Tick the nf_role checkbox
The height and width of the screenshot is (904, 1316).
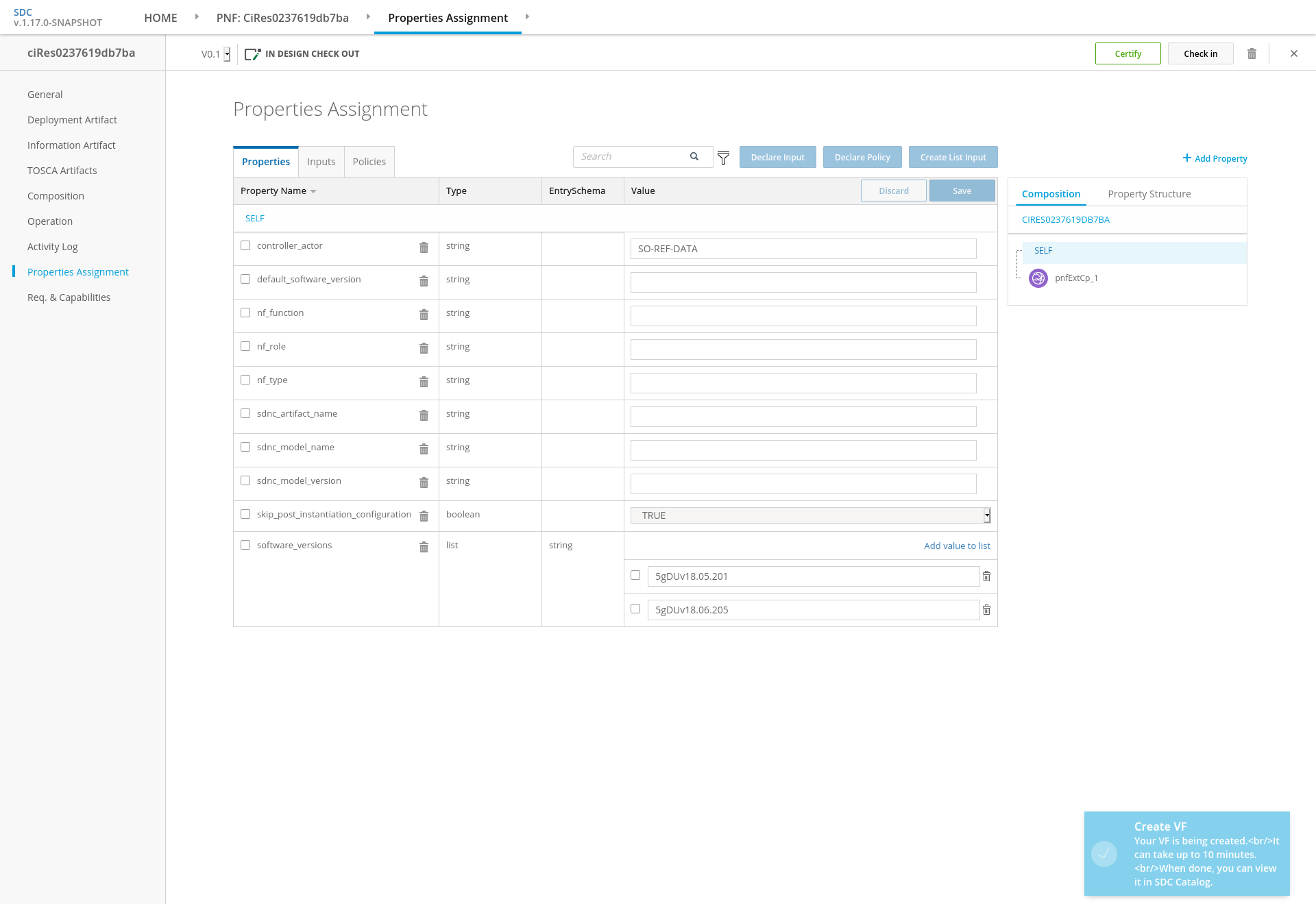[x=245, y=346]
